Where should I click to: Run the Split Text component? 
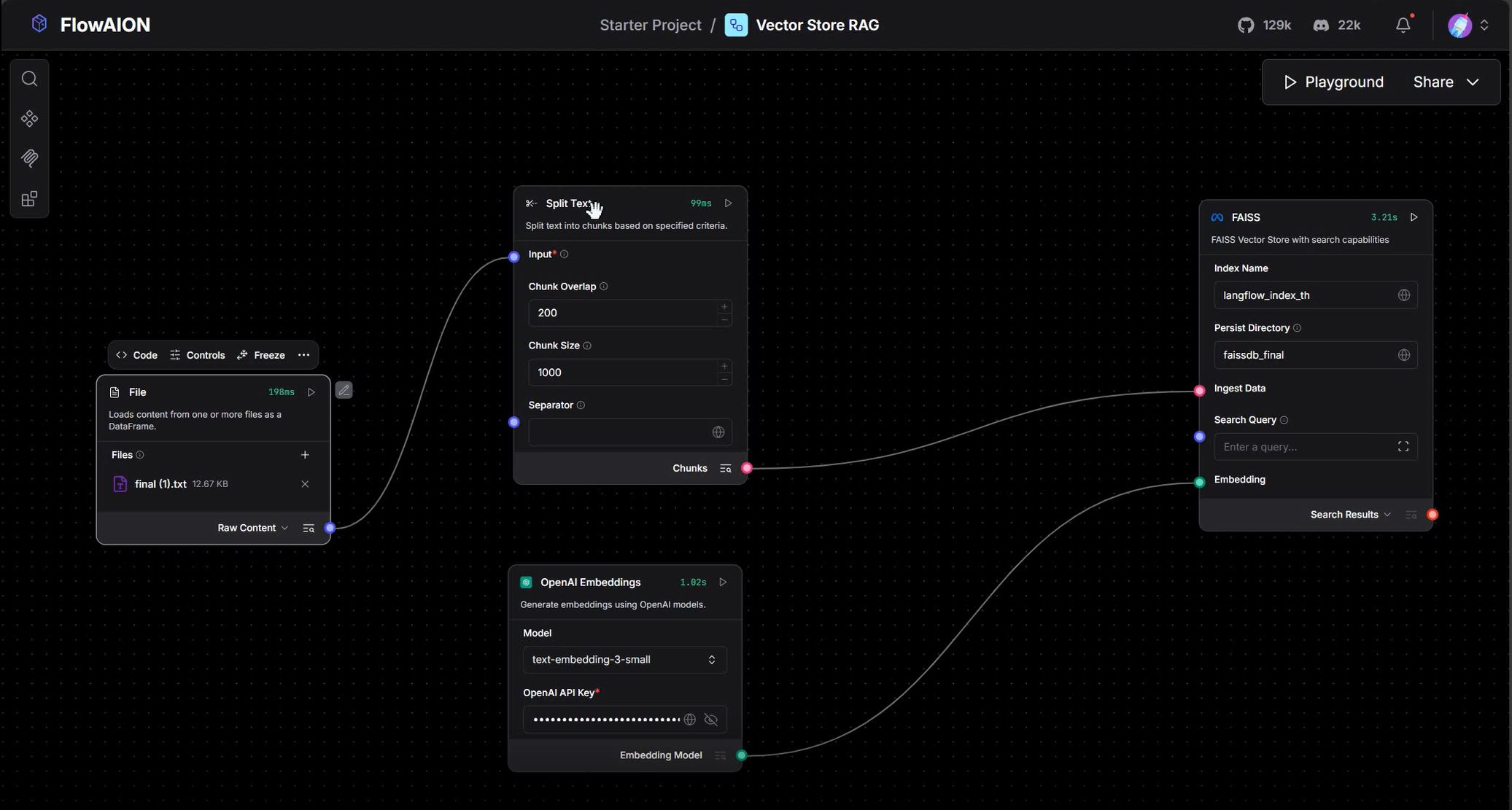tap(727, 203)
